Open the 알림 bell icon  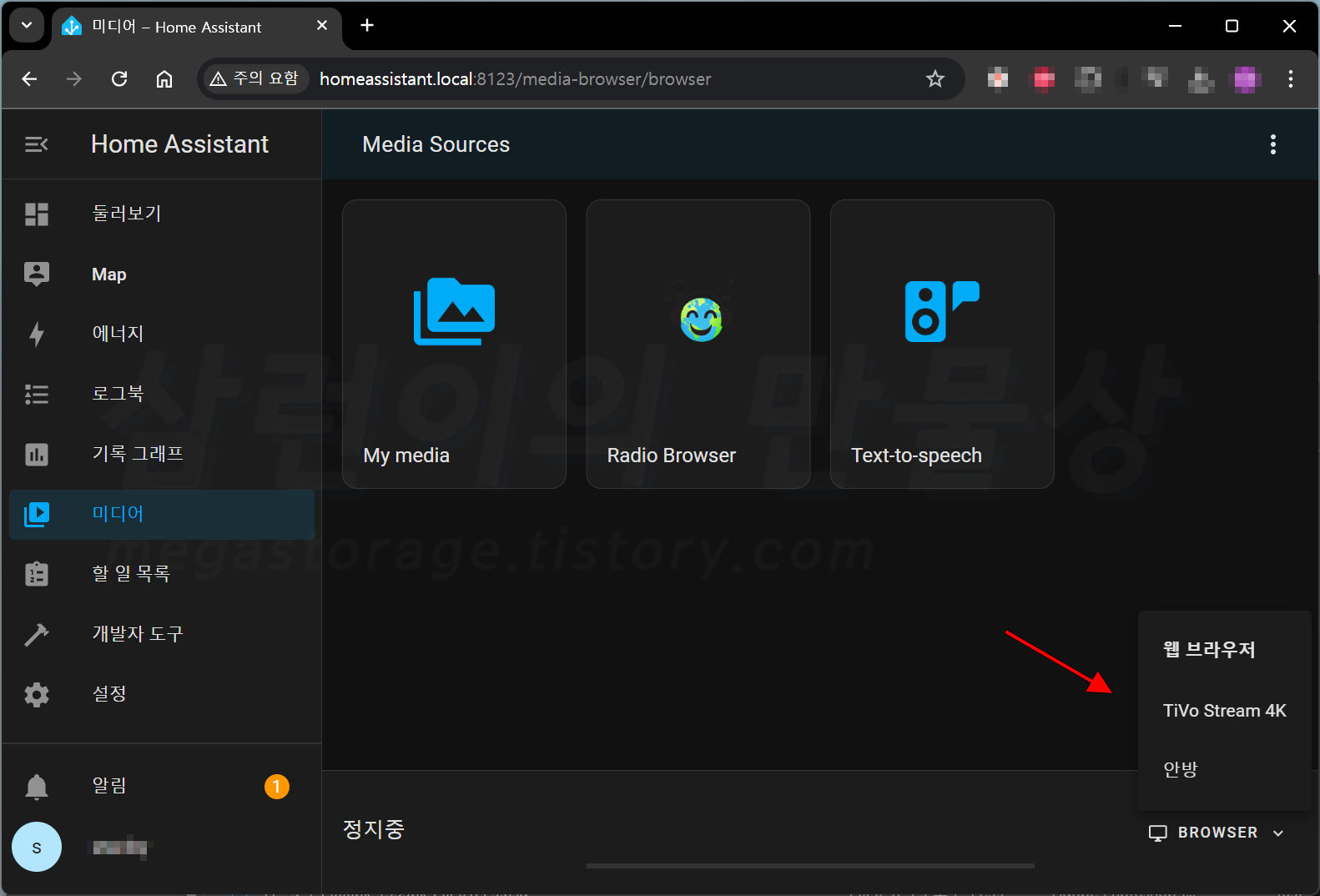point(37,787)
